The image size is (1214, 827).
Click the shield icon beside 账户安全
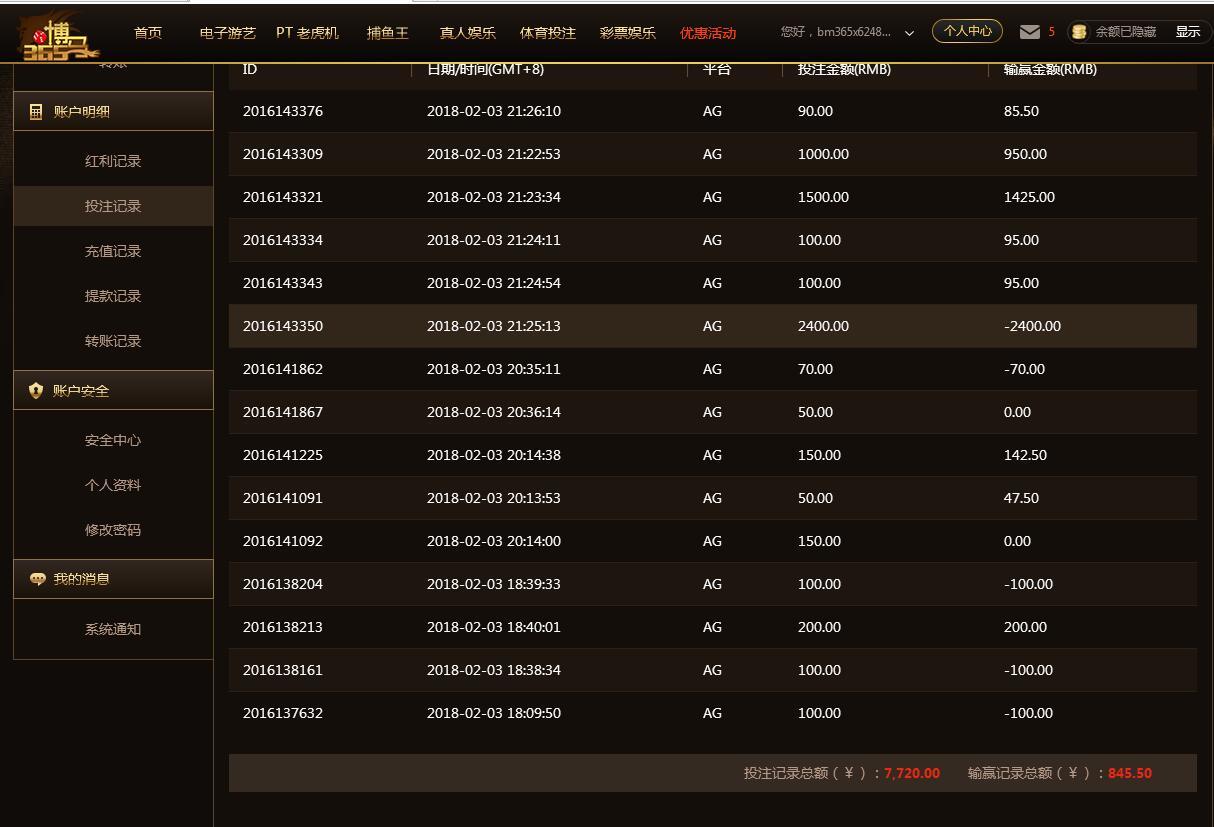[36, 391]
